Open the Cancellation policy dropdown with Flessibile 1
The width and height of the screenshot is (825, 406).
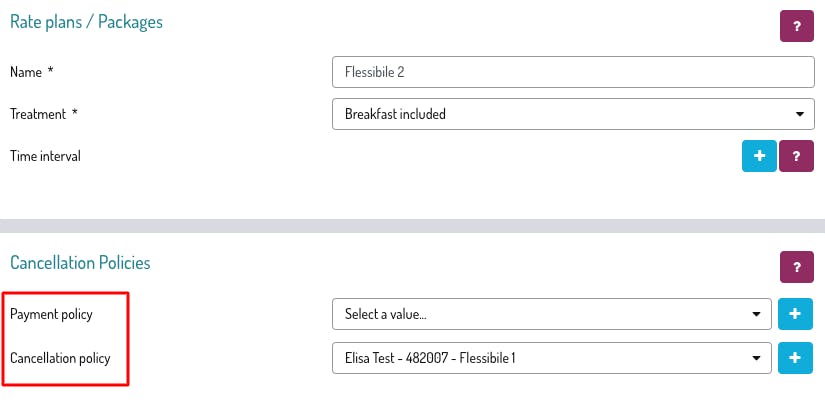point(552,358)
